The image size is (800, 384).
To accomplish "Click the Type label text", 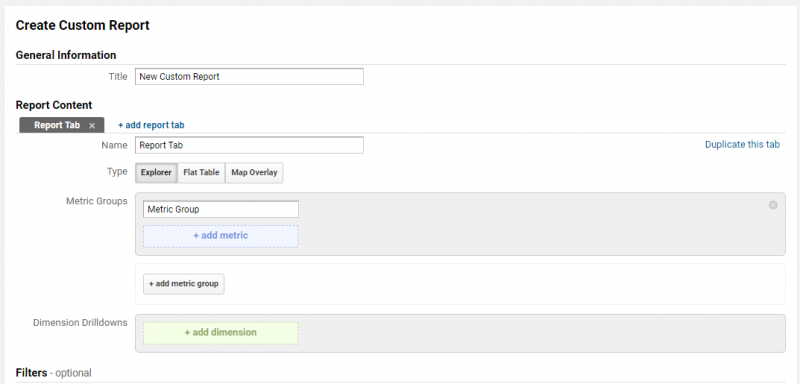I will (117, 172).
